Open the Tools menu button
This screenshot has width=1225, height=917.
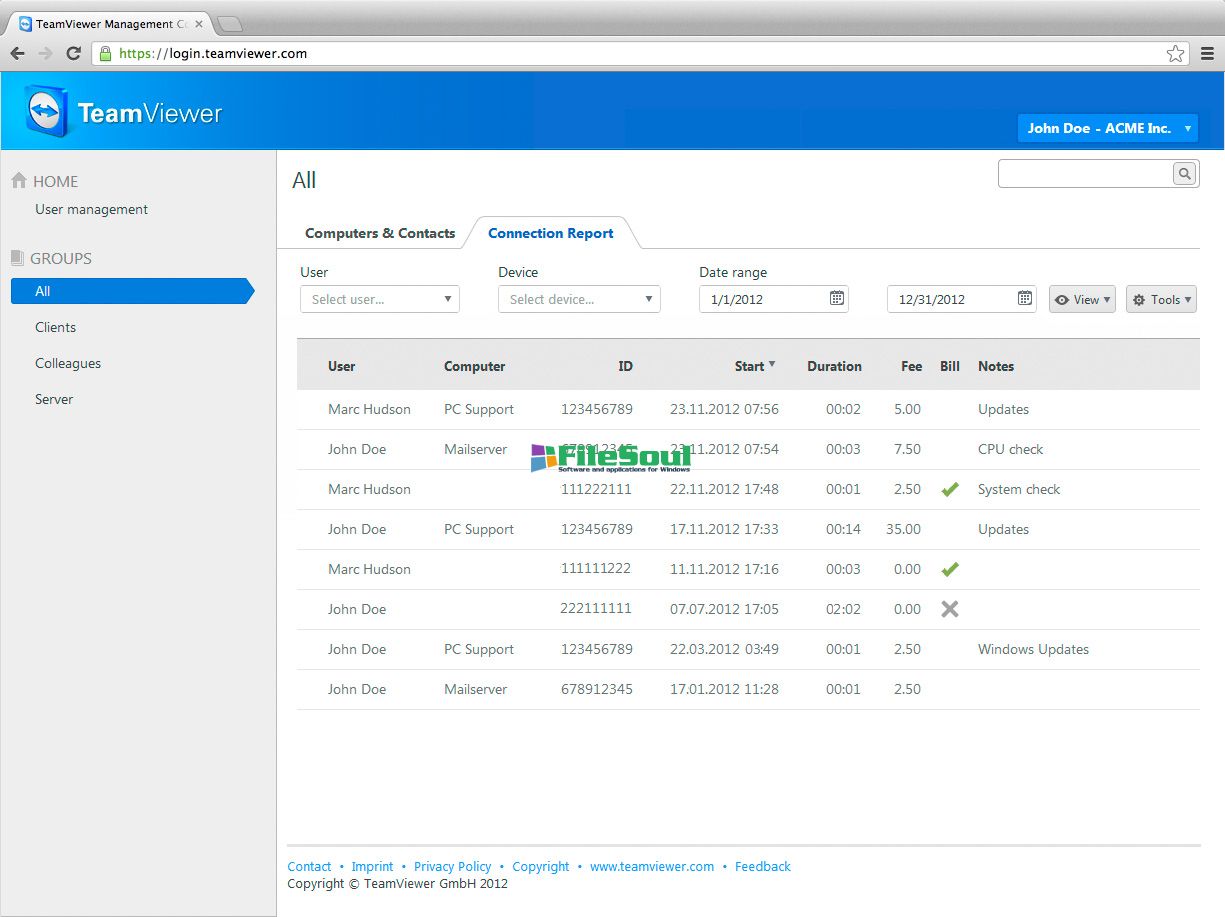(x=1161, y=299)
